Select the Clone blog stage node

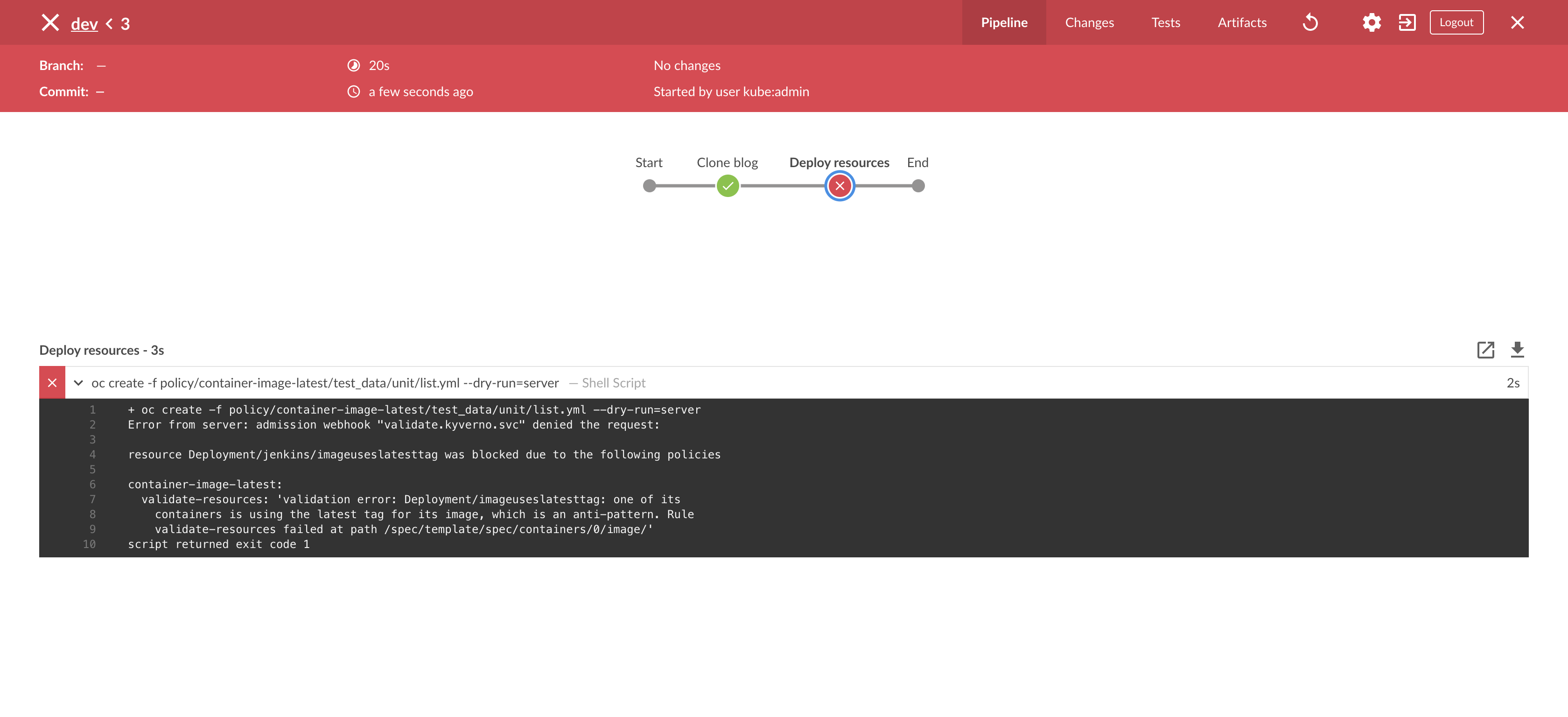pos(728,186)
